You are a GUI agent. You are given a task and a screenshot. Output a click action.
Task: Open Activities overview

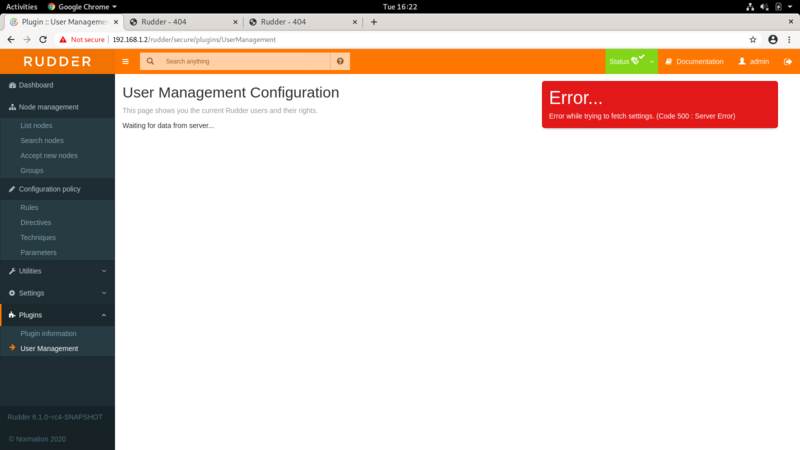click(x=21, y=7)
